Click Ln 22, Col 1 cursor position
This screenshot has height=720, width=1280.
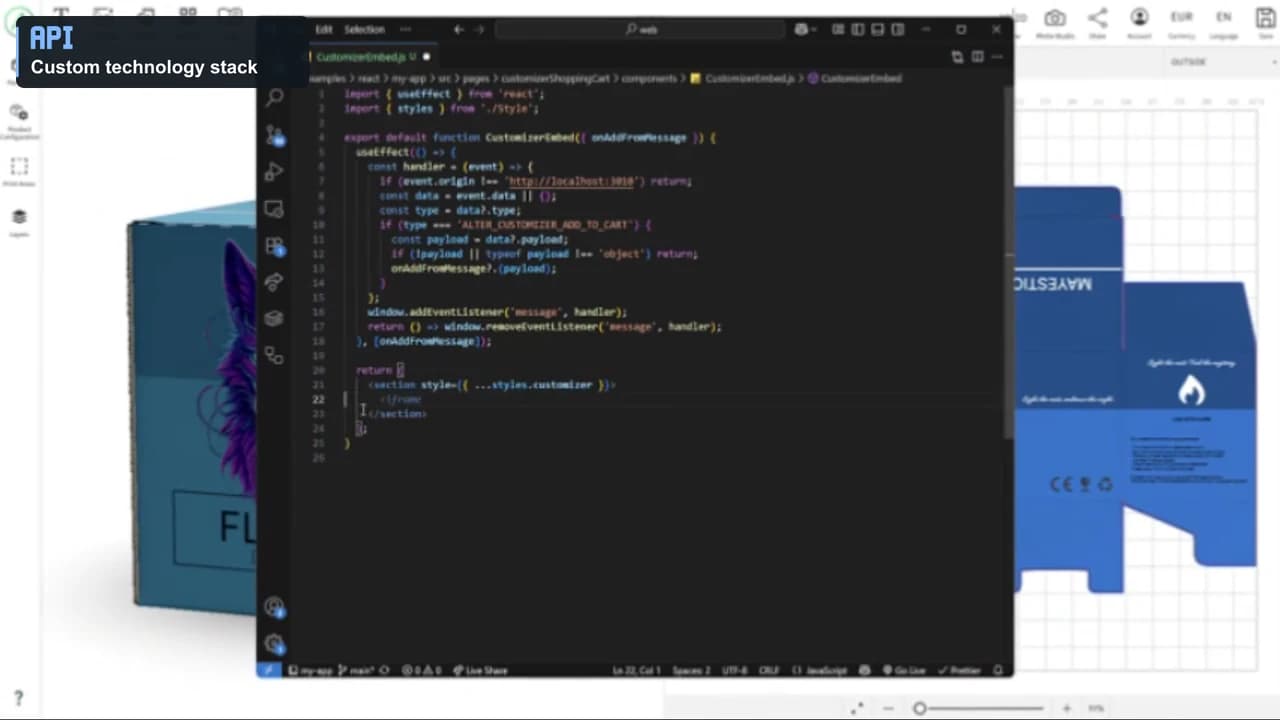[636, 670]
